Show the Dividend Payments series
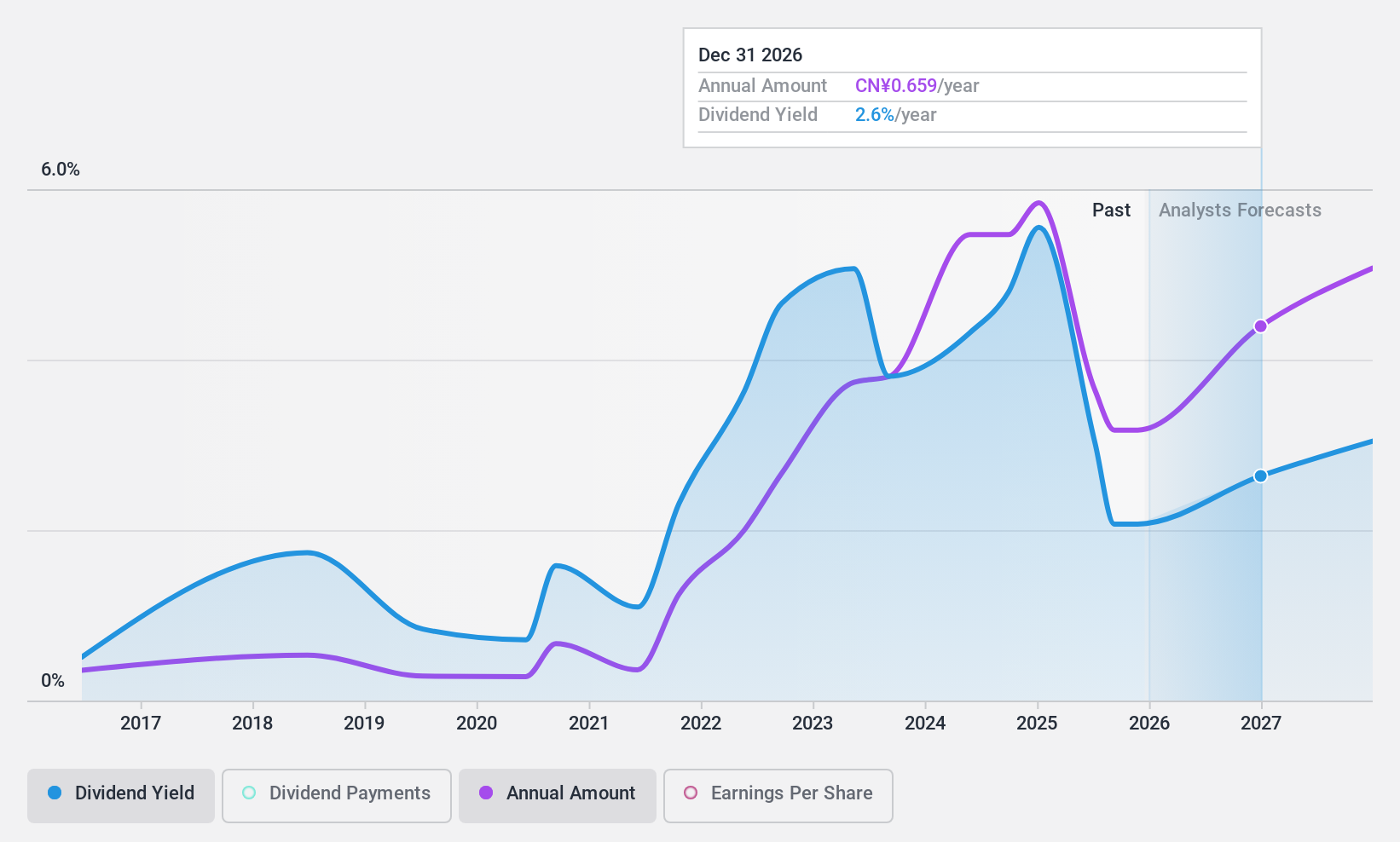The width and height of the screenshot is (1400, 842). click(x=336, y=793)
